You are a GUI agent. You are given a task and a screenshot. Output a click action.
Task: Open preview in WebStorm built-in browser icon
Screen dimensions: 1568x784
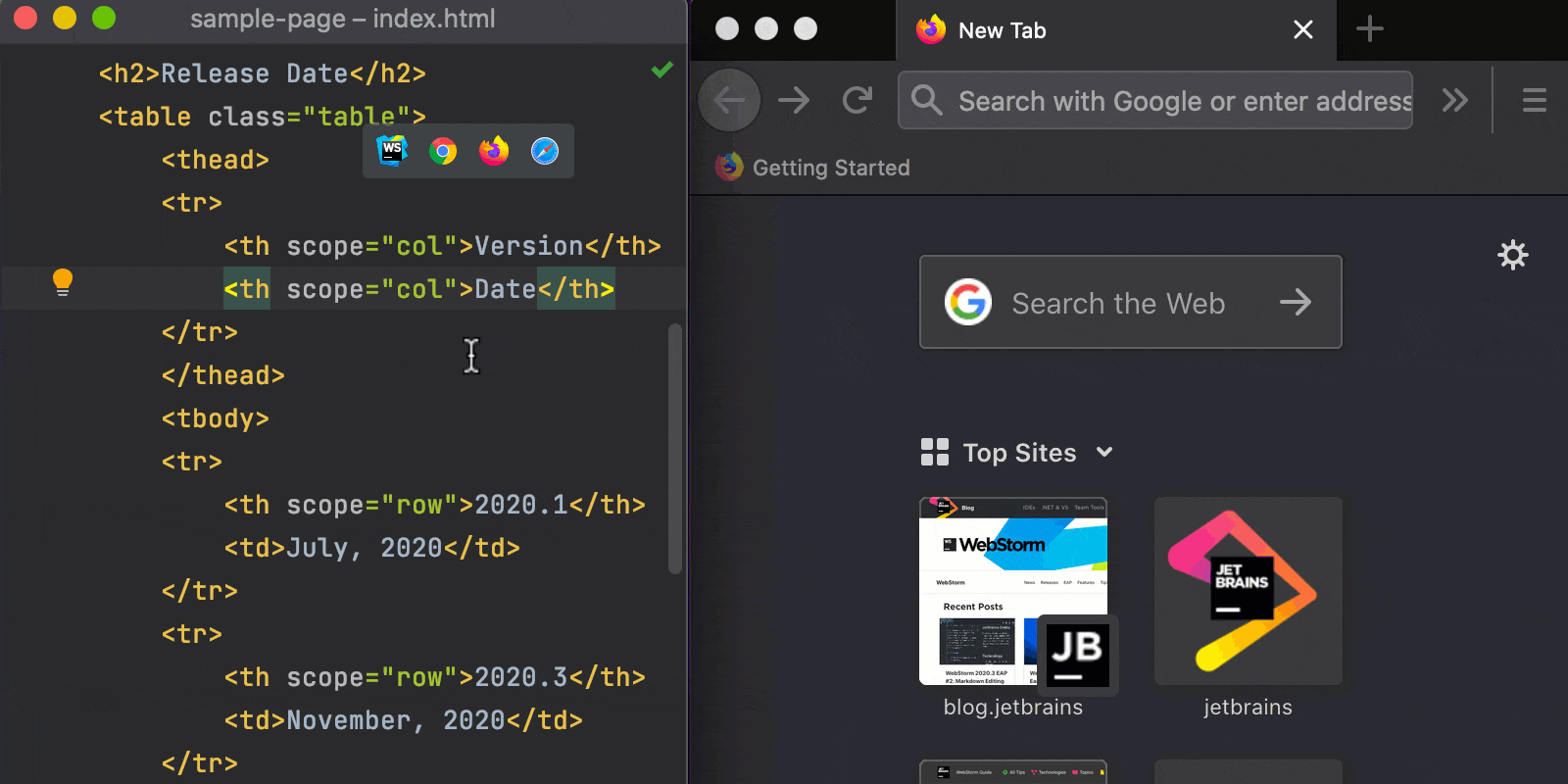[x=392, y=151]
